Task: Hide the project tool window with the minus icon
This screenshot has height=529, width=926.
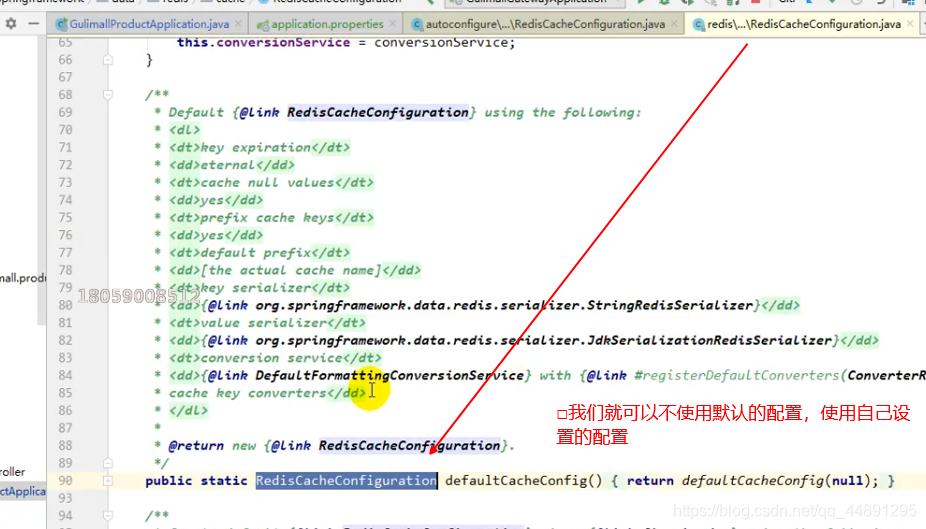Action: point(34,24)
